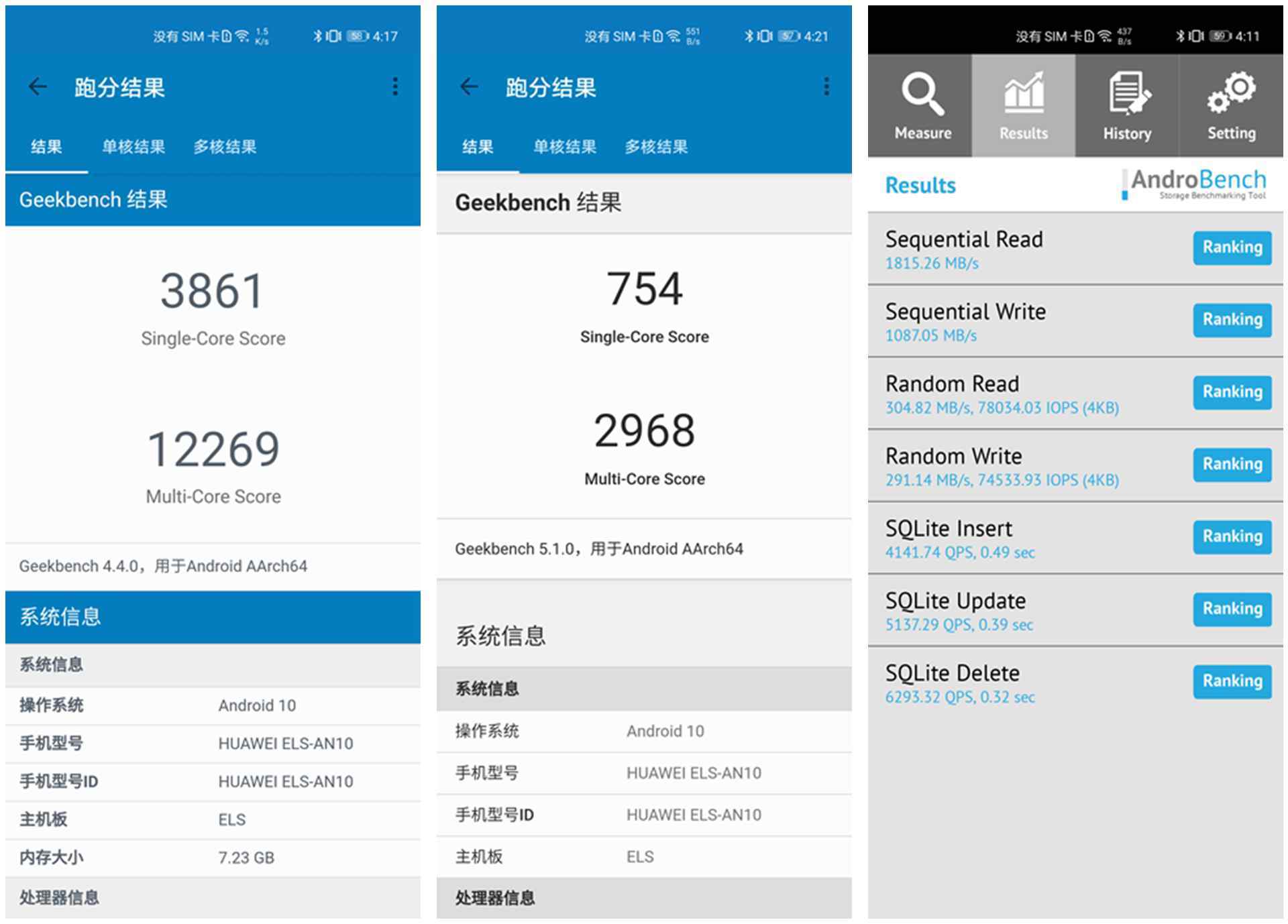This screenshot has width=1288, height=924.
Task: Select 单核结果 tab in Geekbench 5.1.0 screen
Action: click(565, 147)
